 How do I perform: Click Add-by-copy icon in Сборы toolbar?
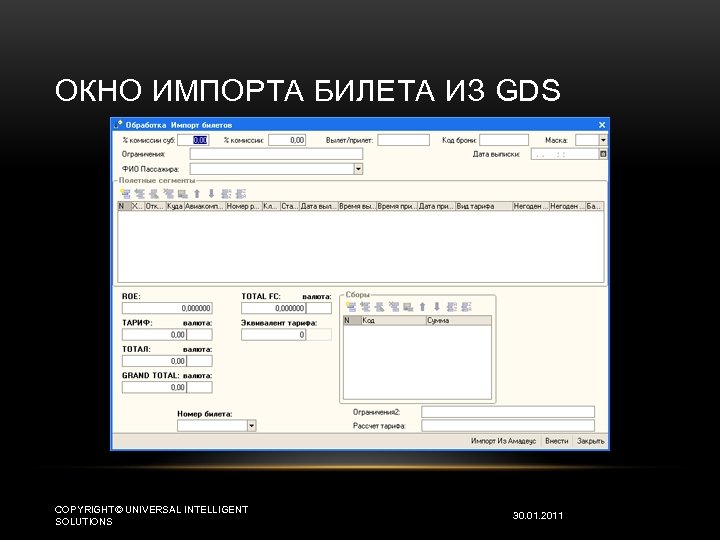coord(365,307)
